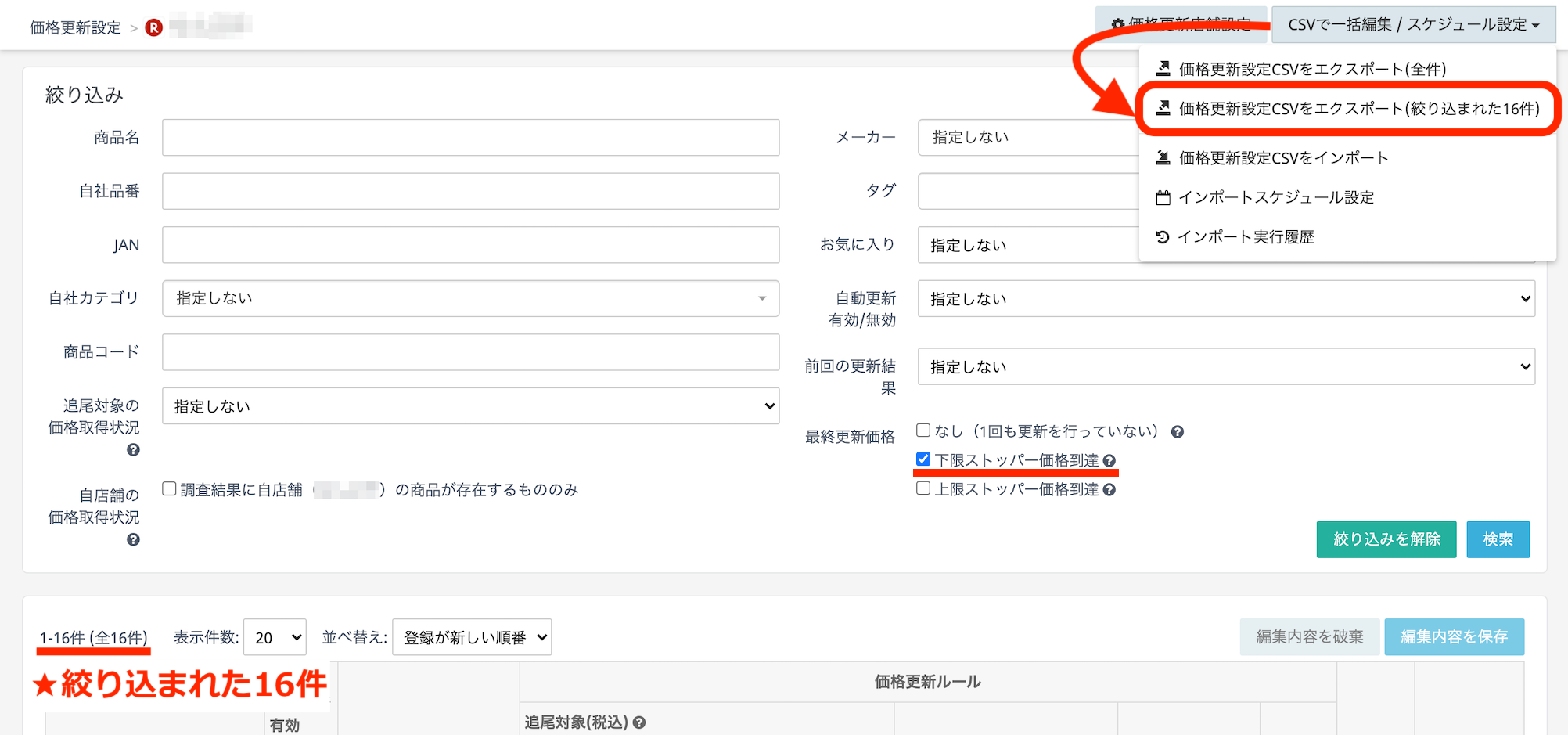Enable the 上限ストッパー価格到達 checkbox
The width and height of the screenshot is (1568, 735).
pyautogui.click(x=923, y=488)
